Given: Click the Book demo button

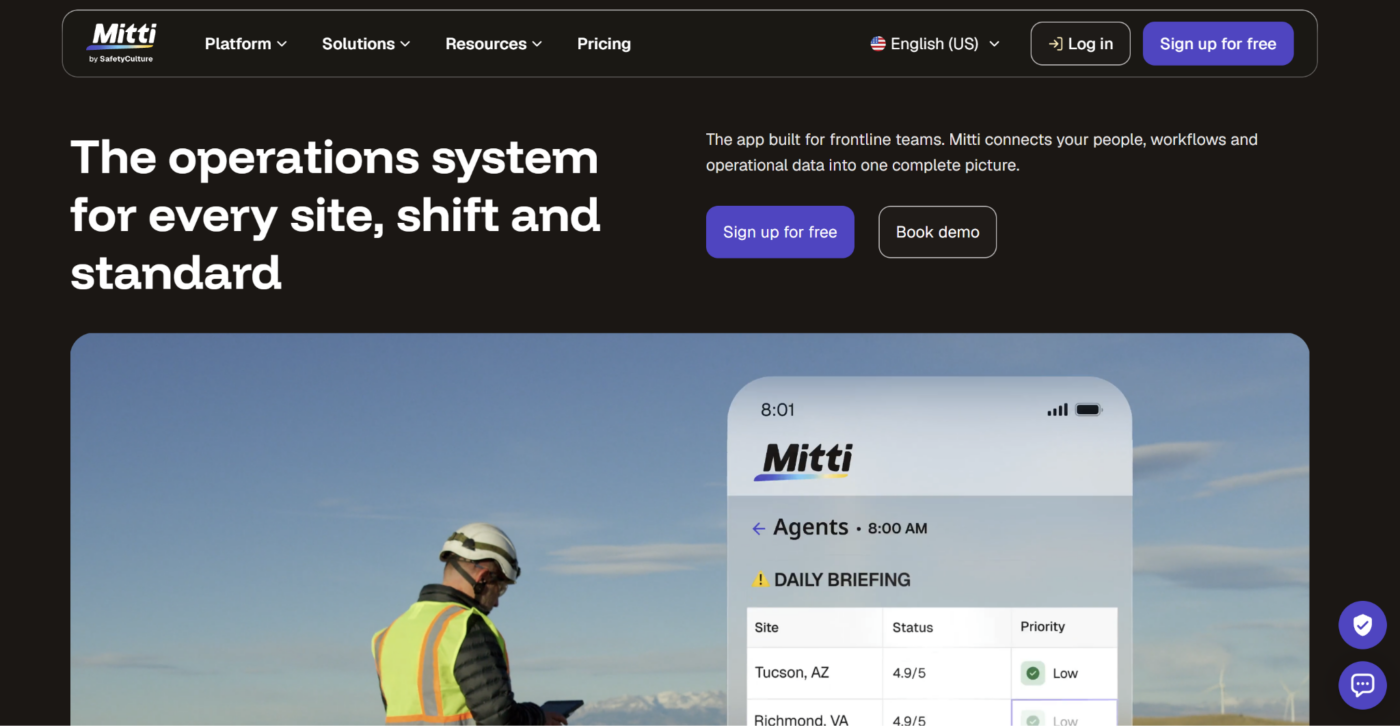Looking at the screenshot, I should 938,232.
